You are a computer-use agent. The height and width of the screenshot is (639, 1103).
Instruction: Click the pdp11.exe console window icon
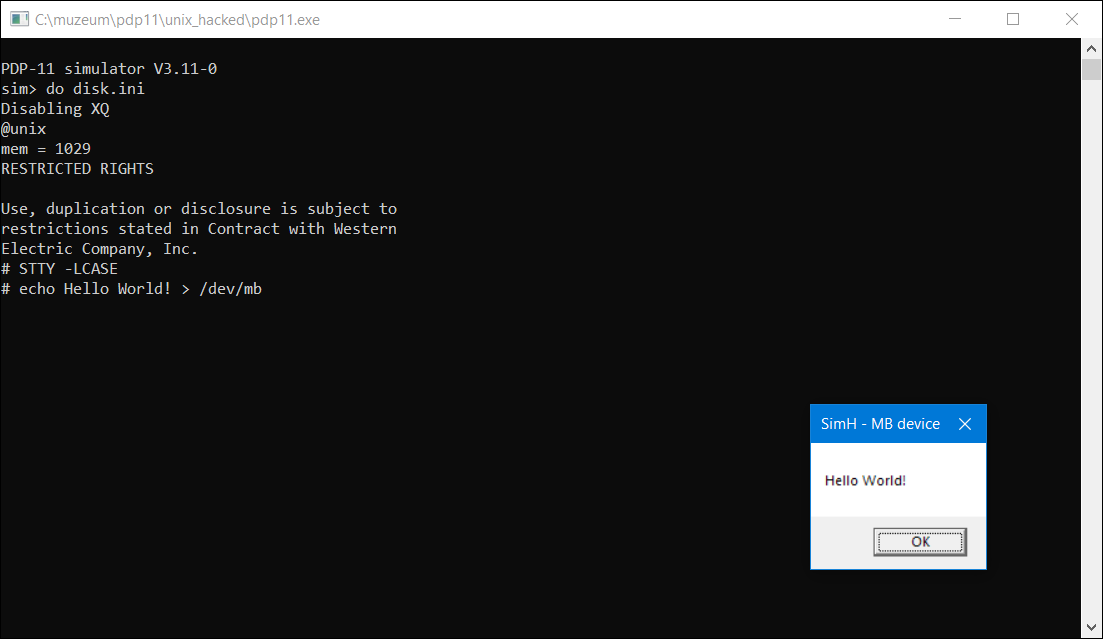click(x=19, y=20)
